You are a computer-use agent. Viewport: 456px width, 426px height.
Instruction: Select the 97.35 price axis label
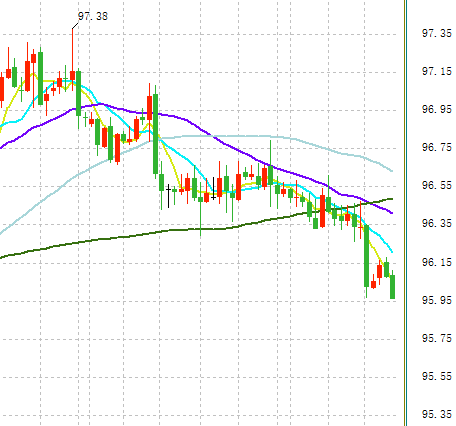click(437, 33)
